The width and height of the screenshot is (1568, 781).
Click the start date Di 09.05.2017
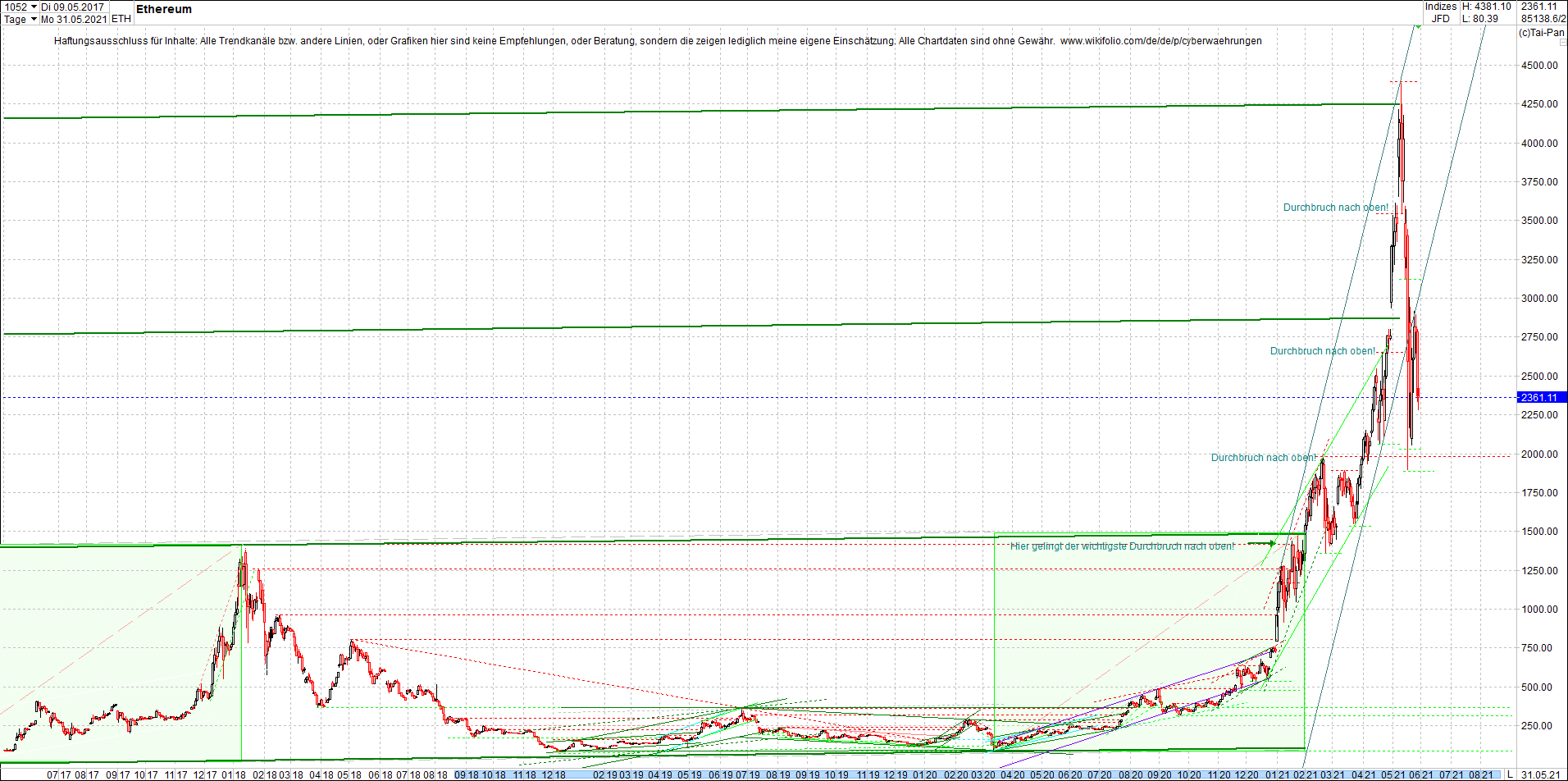(x=73, y=7)
